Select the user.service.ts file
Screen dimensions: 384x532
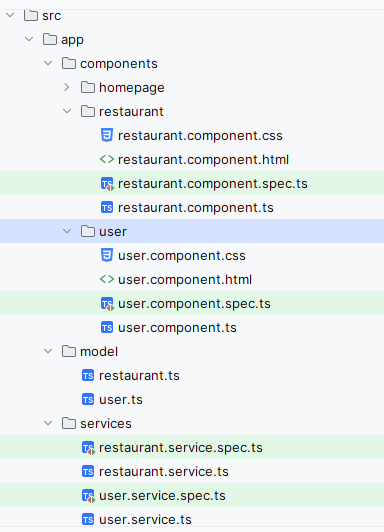click(192, 519)
